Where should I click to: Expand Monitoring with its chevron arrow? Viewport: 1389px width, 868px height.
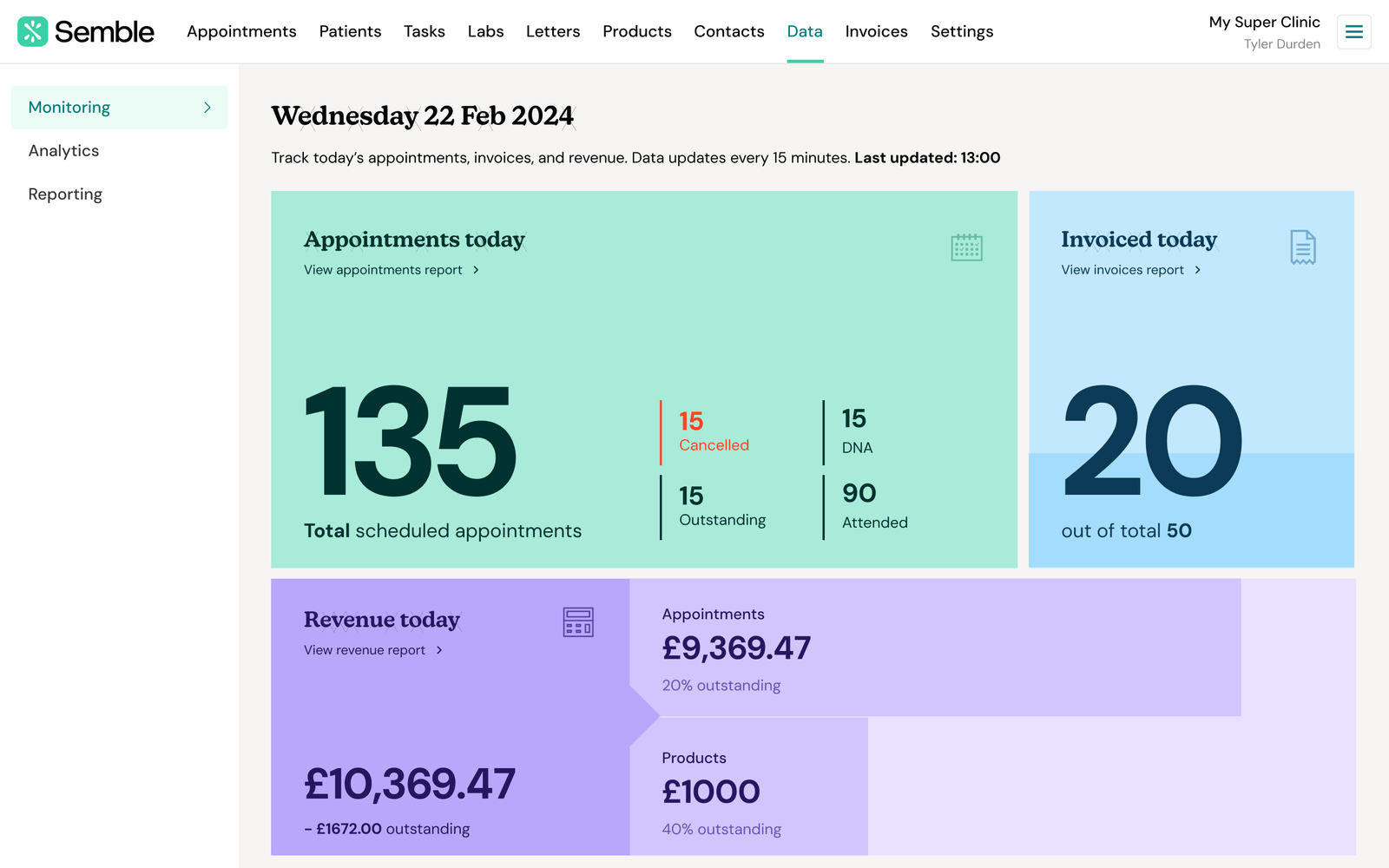coord(207,108)
